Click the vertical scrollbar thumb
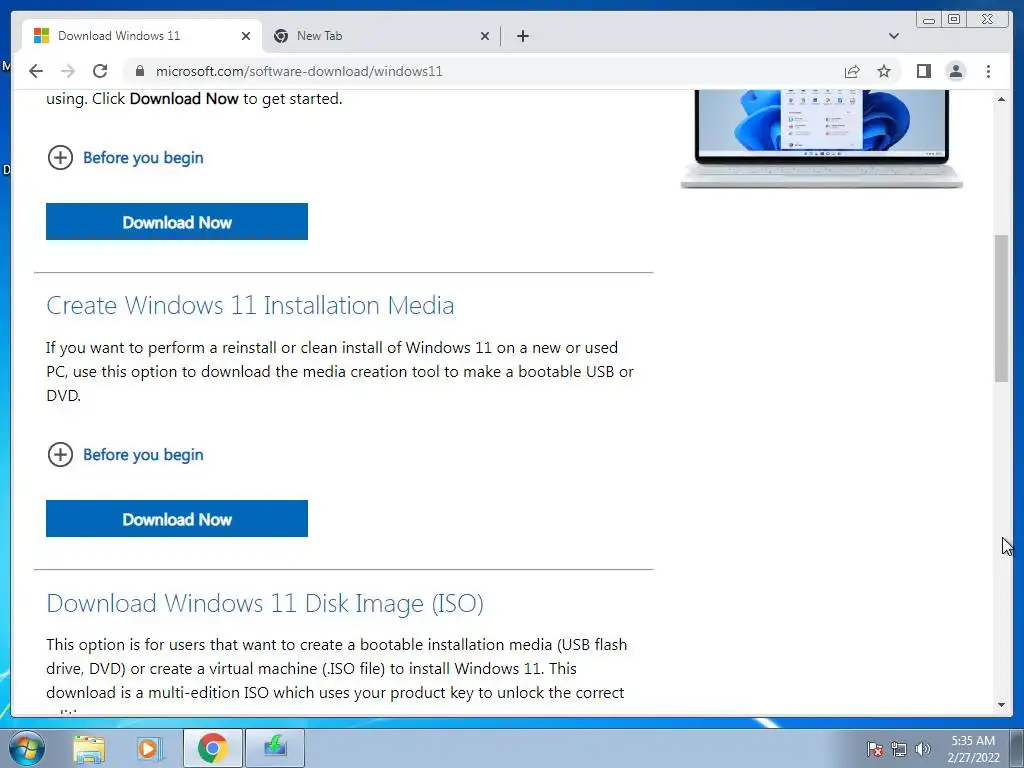 tap(1001, 308)
